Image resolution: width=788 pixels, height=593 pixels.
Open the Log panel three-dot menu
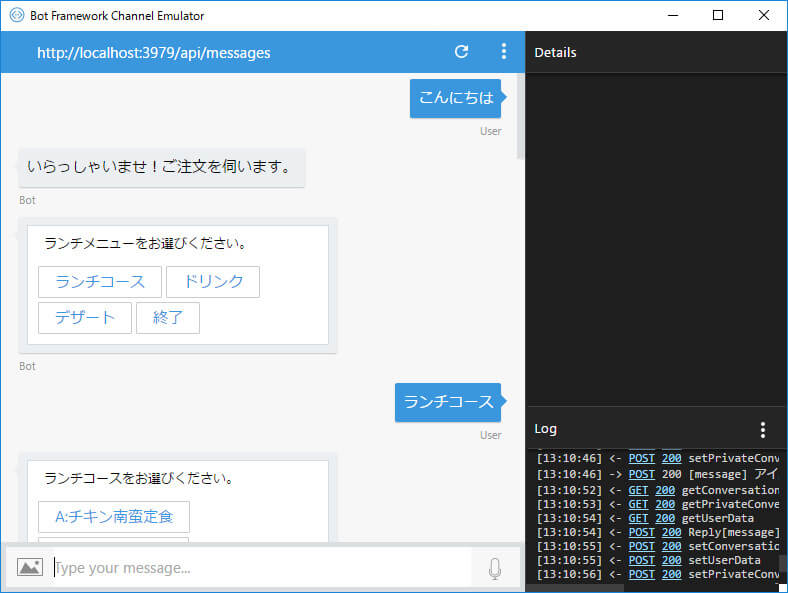762,430
